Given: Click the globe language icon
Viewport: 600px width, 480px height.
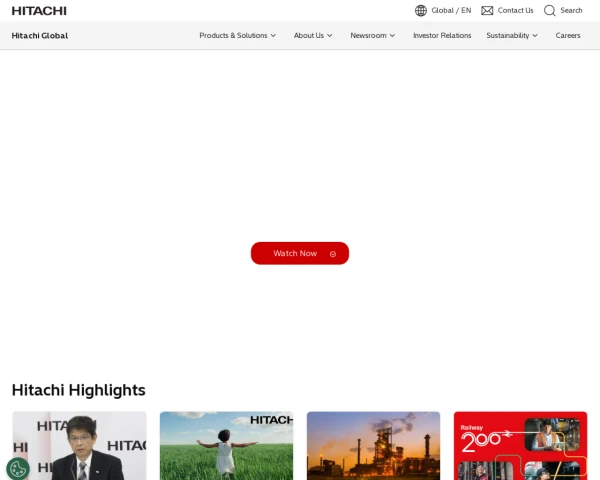Looking at the screenshot, I should tap(421, 11).
